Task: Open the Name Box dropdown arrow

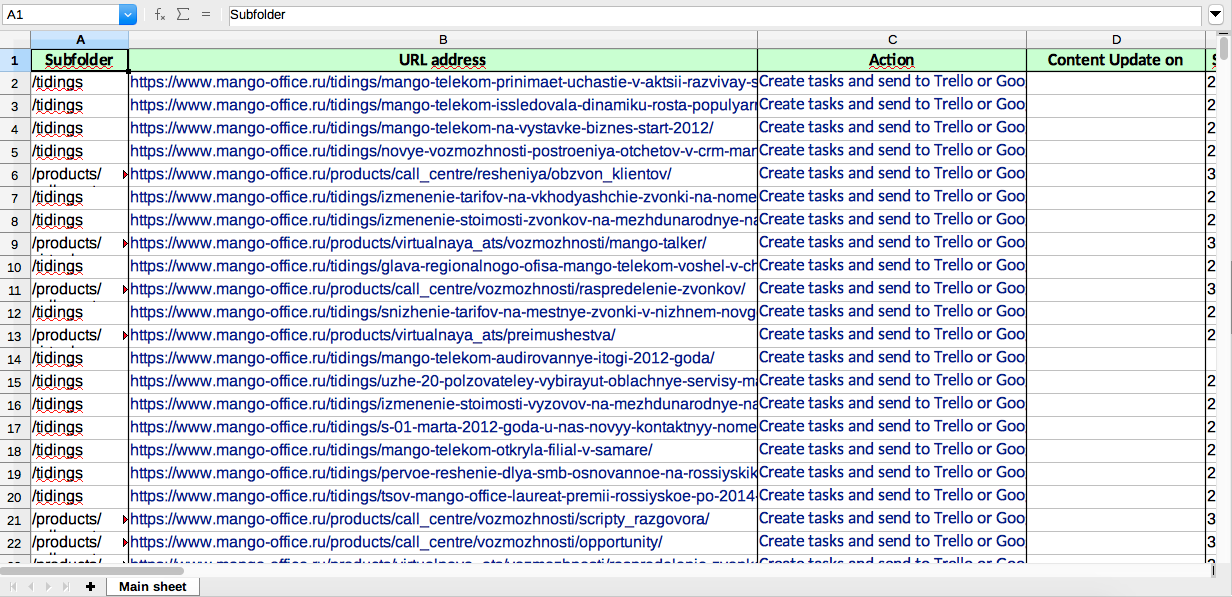Action: click(128, 15)
